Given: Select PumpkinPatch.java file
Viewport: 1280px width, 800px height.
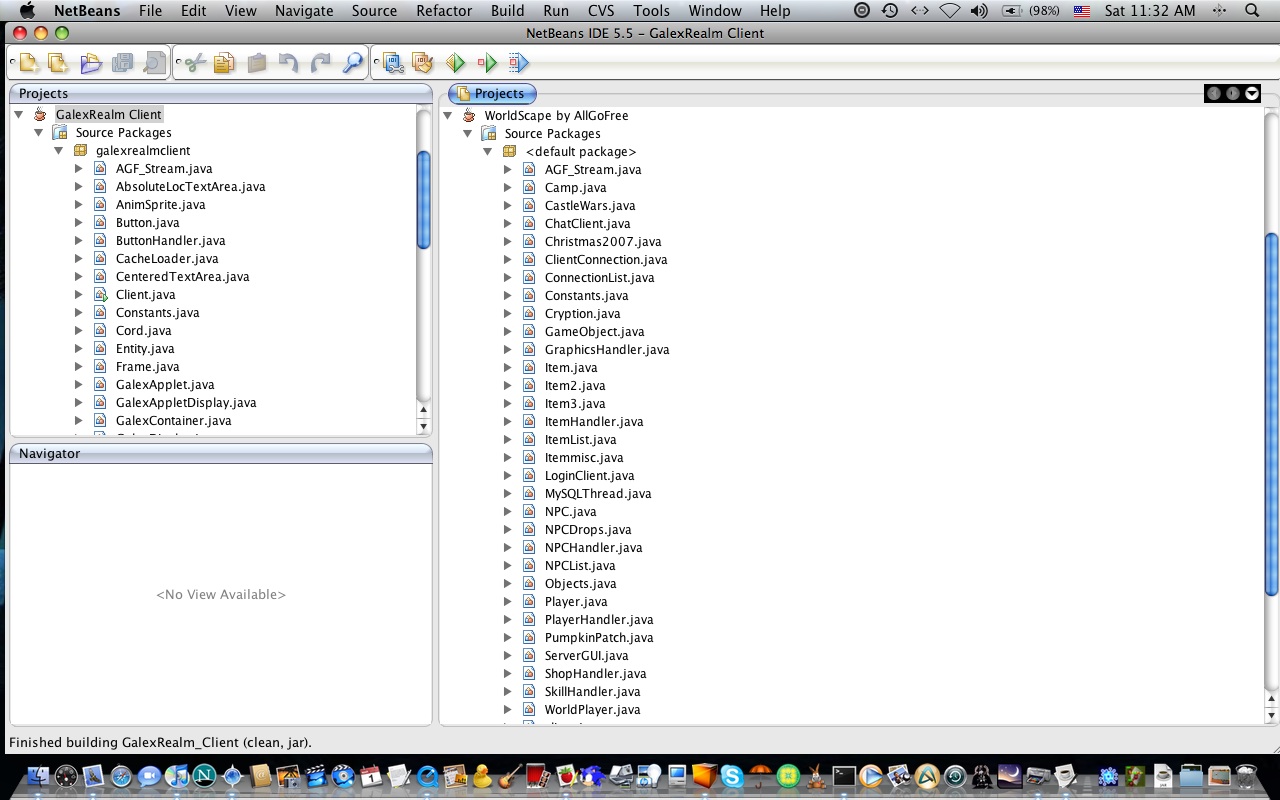Looking at the screenshot, I should coord(599,638).
